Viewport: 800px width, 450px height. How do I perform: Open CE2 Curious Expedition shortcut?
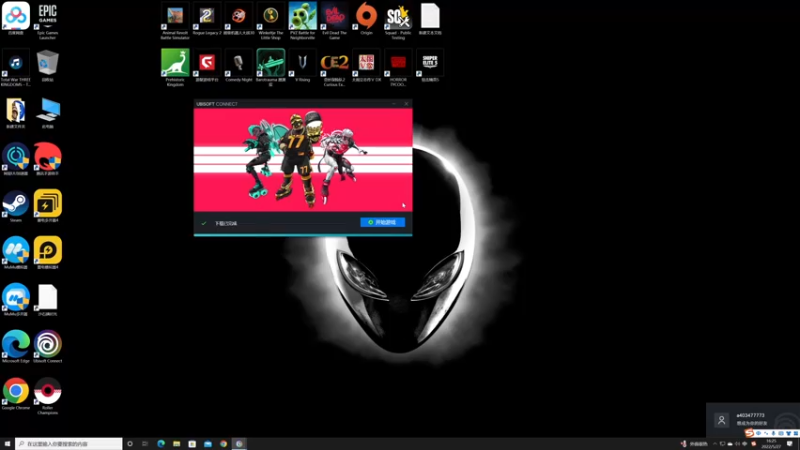[x=334, y=68]
